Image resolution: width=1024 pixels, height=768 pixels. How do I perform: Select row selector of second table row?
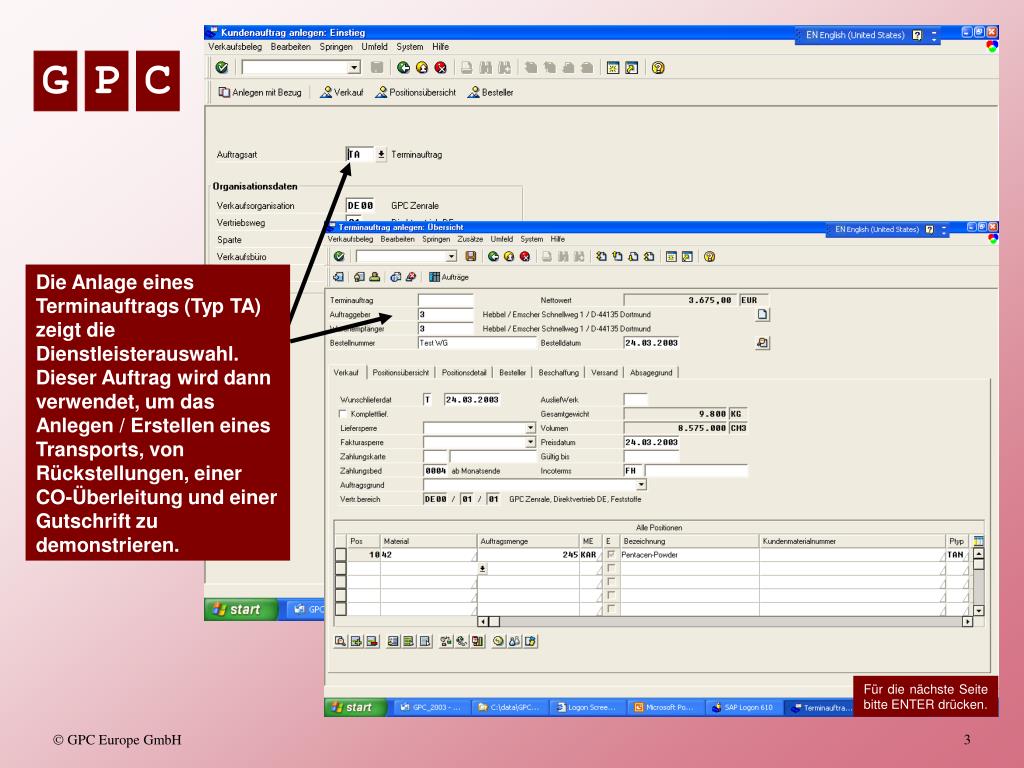(x=340, y=568)
